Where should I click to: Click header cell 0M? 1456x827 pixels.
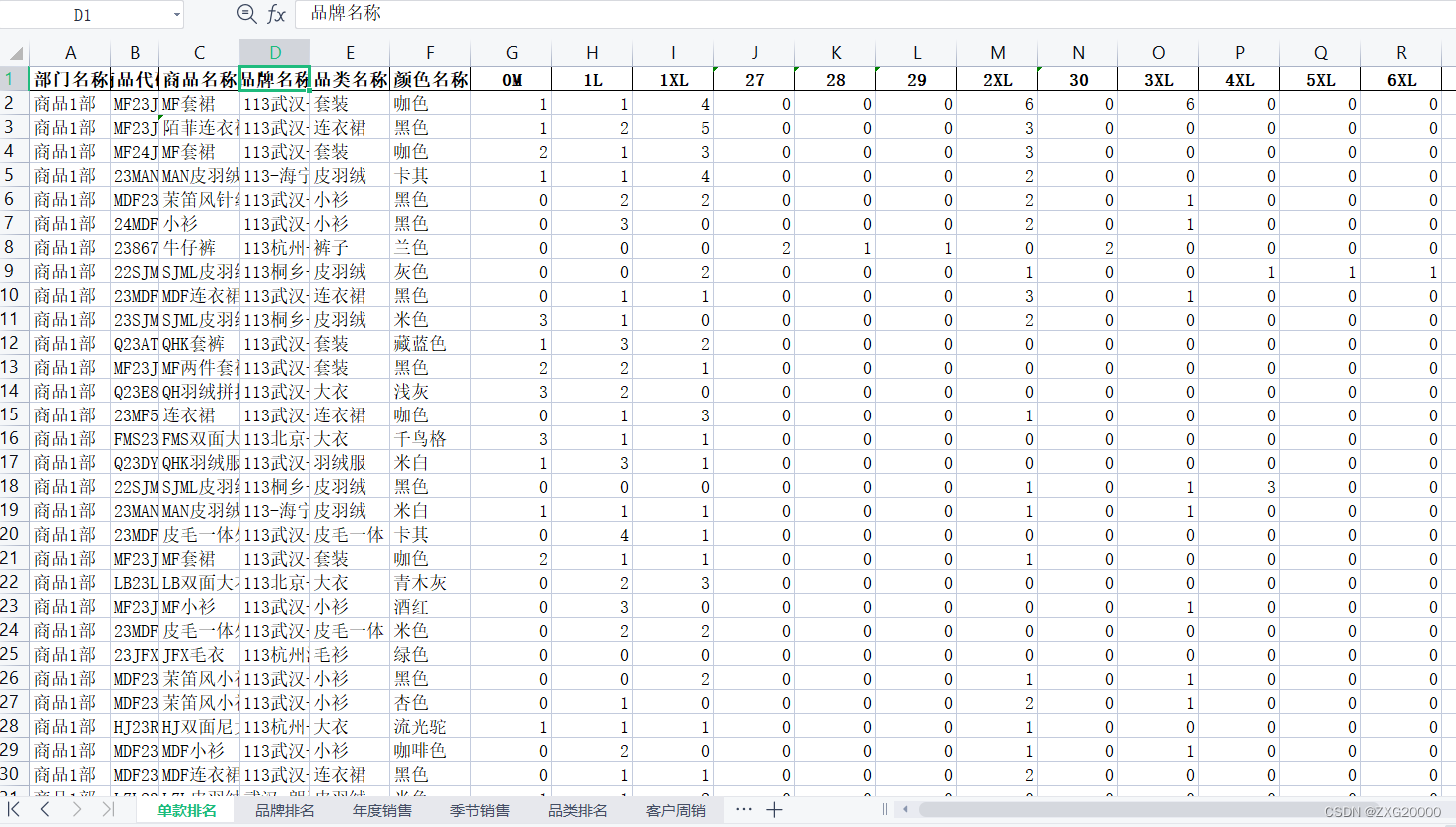(x=512, y=79)
